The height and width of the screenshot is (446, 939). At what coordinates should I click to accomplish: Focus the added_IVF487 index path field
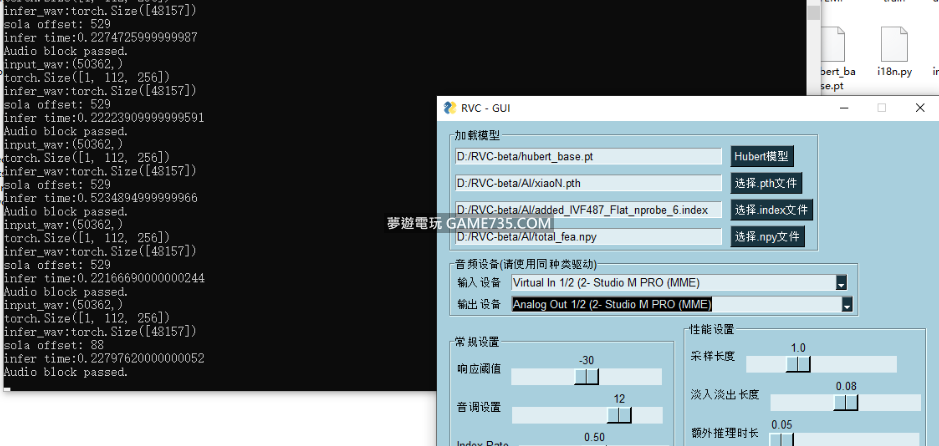[x=588, y=210]
